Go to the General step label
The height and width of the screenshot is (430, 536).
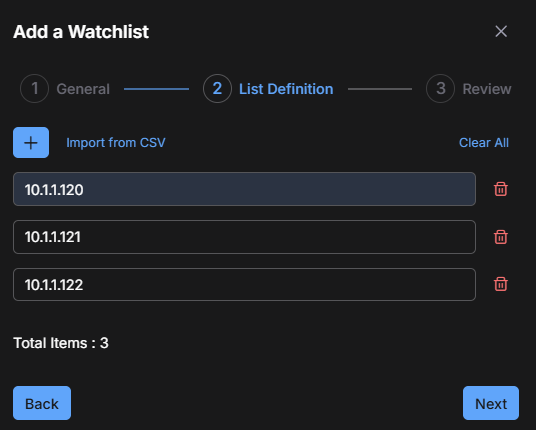point(83,89)
